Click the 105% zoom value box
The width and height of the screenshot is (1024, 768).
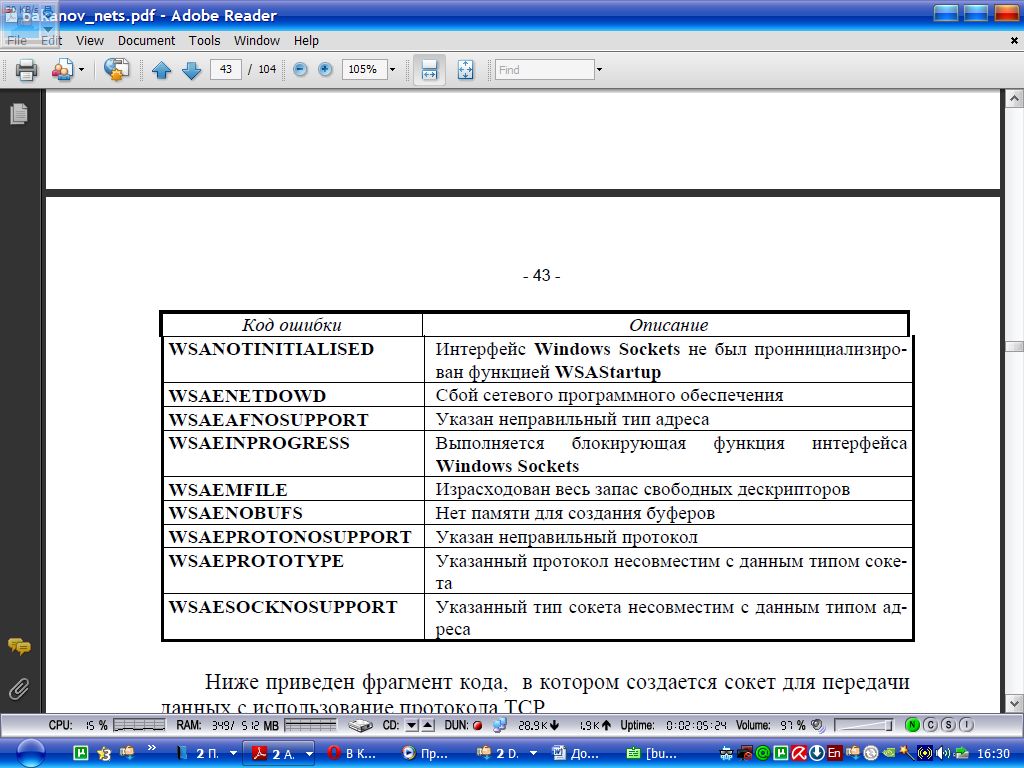pos(363,69)
